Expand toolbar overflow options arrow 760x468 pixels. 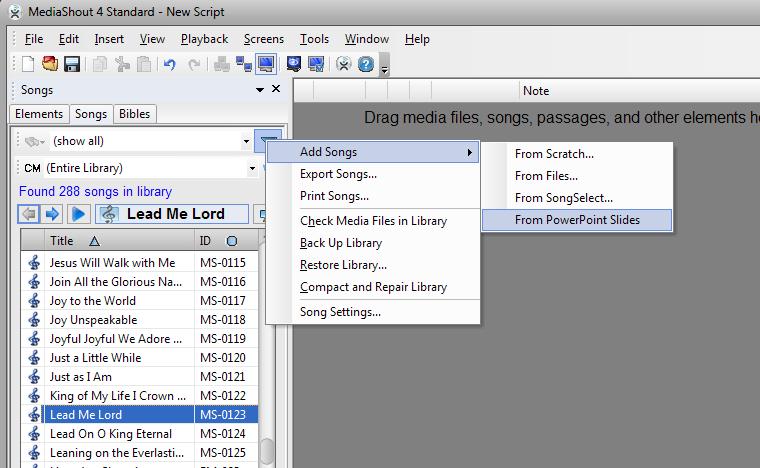click(x=384, y=65)
